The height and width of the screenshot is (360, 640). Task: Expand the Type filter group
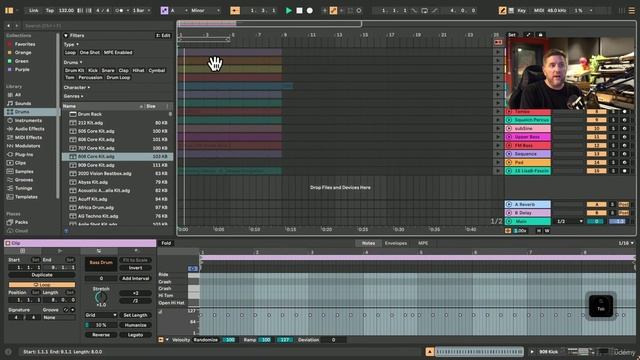71,44
